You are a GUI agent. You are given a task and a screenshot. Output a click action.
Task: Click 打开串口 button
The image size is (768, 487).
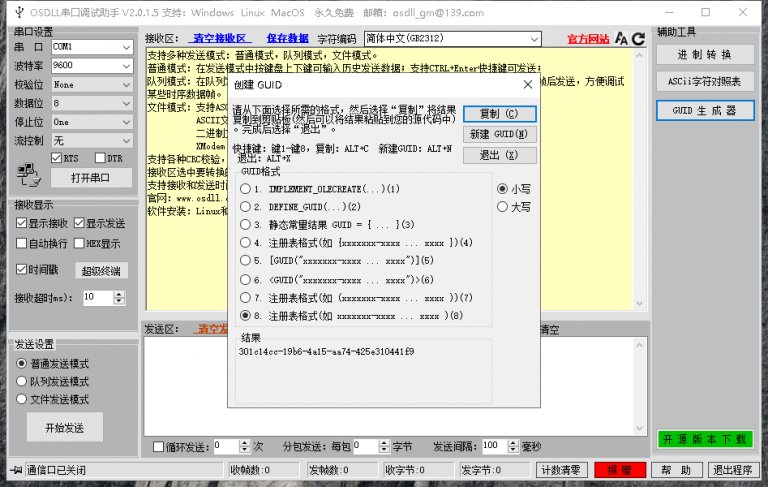91,178
